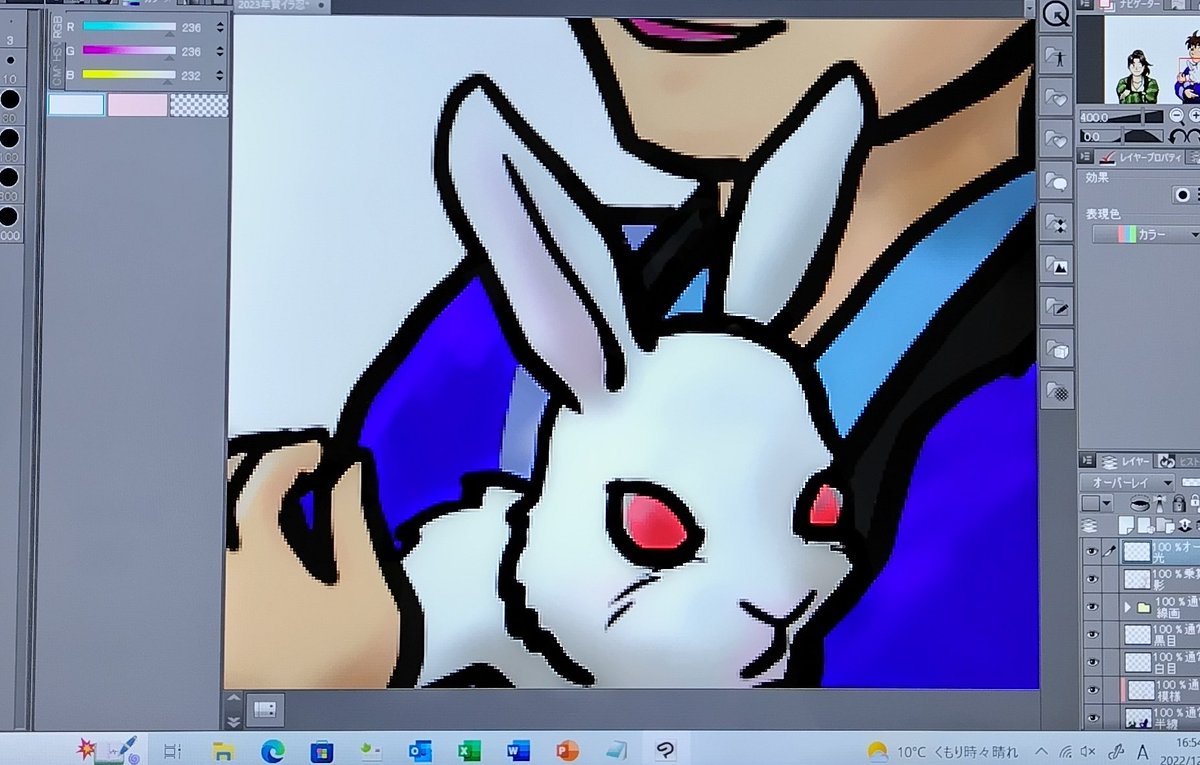Expand the 線画 layer folder
Image resolution: width=1200 pixels, height=765 pixels.
[1128, 607]
